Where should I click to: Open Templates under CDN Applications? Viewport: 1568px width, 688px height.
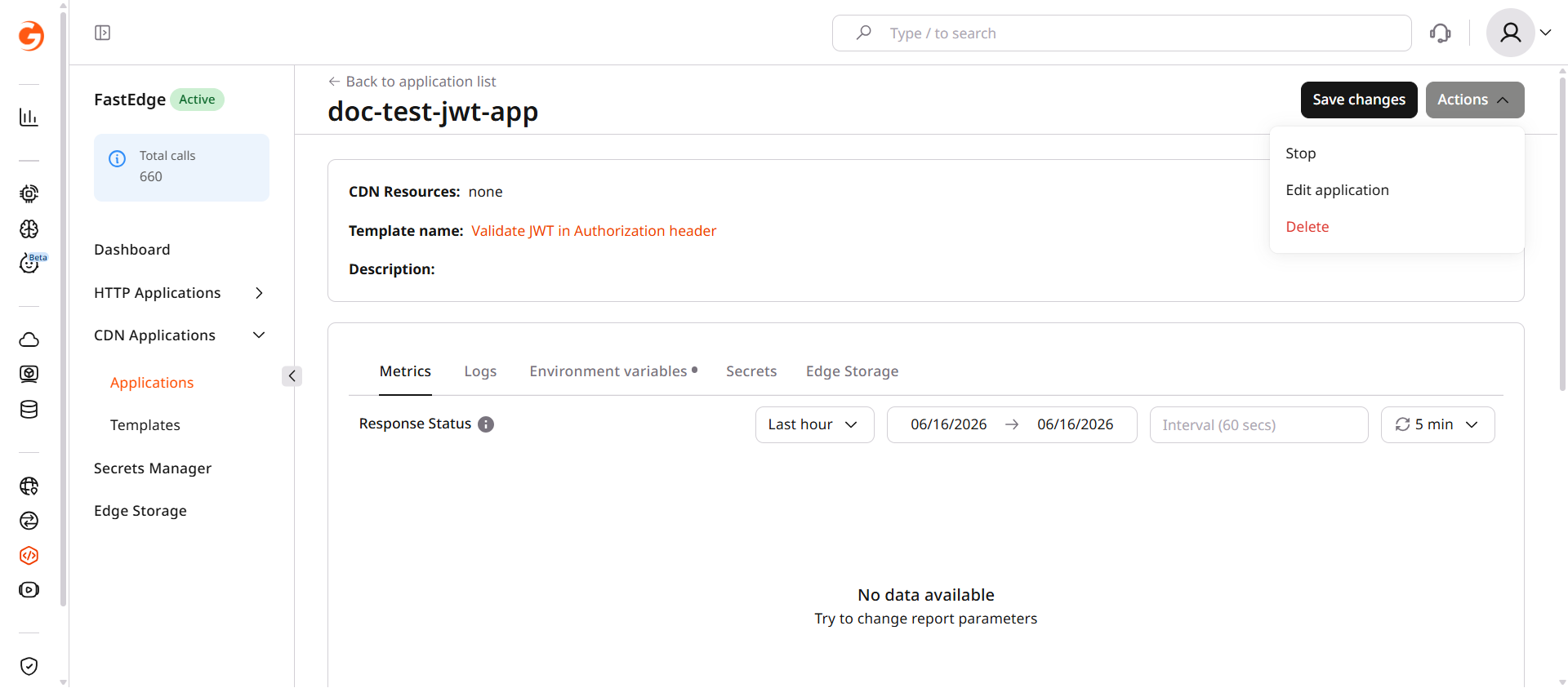[145, 425]
